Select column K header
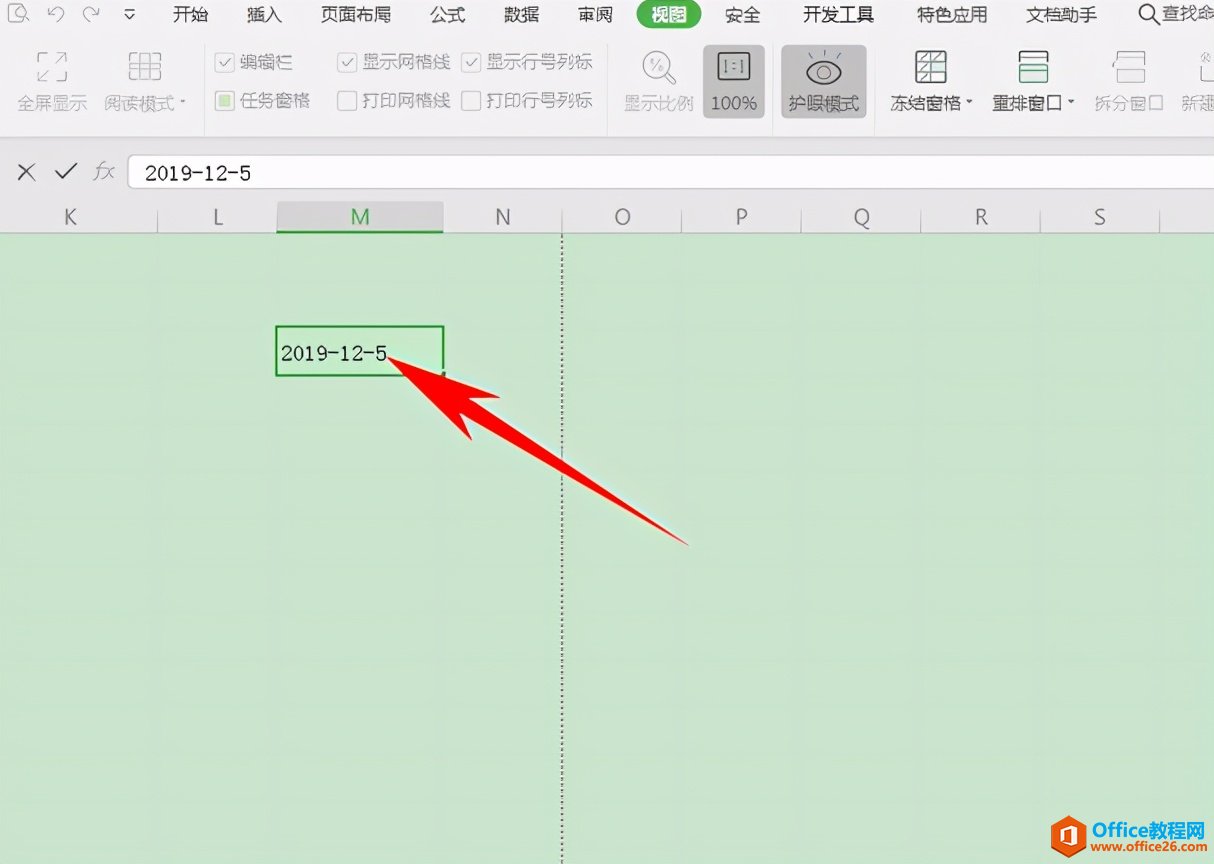 79,217
